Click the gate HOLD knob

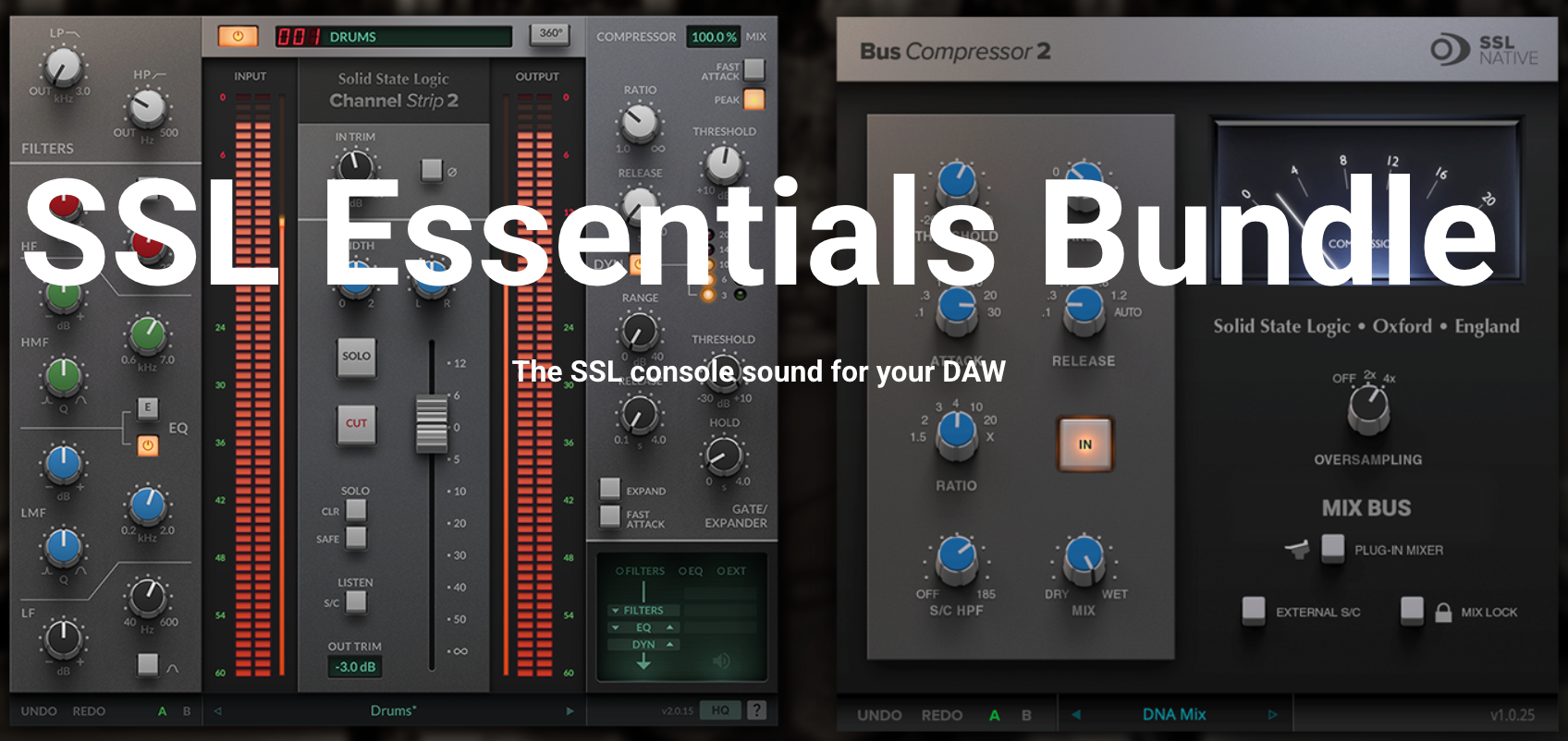pyautogui.click(x=724, y=456)
